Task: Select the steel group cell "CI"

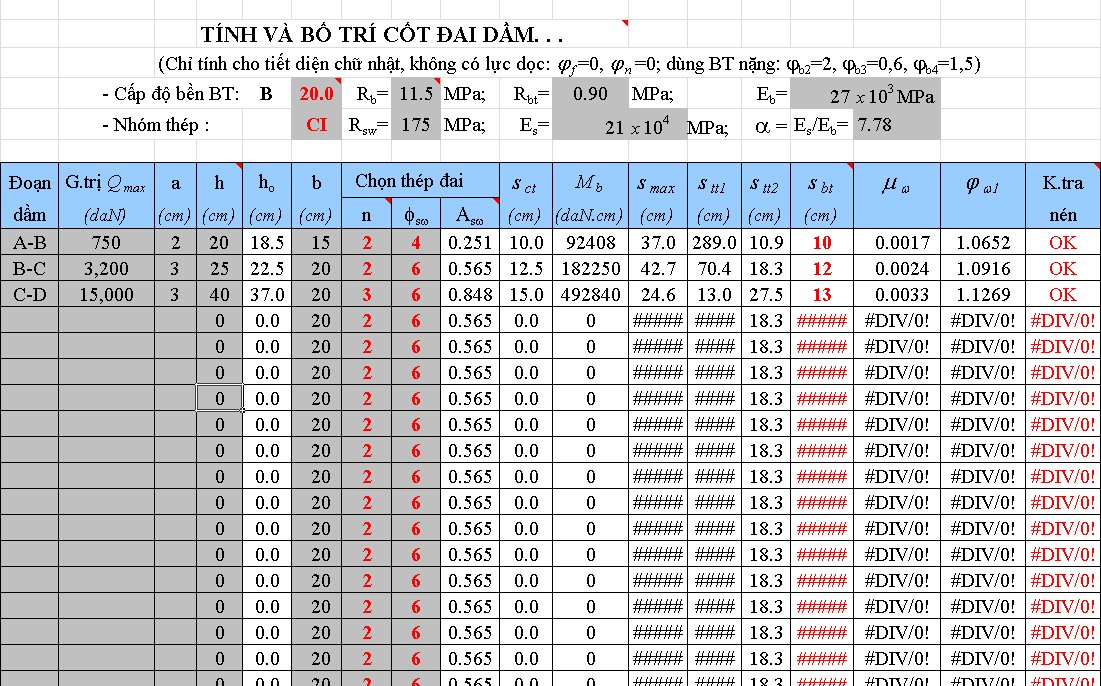Action: click(316, 125)
